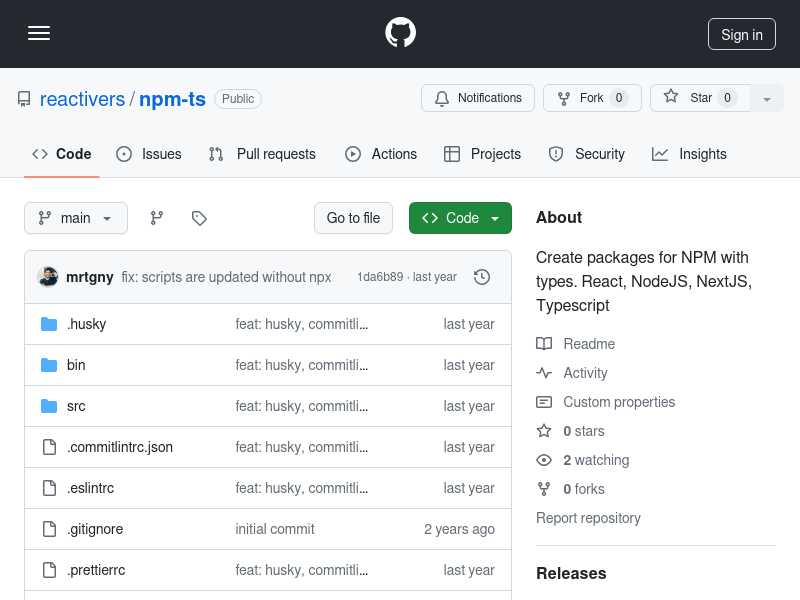800x600 pixels.
Task: Open the .husky row commit message
Action: (302, 324)
